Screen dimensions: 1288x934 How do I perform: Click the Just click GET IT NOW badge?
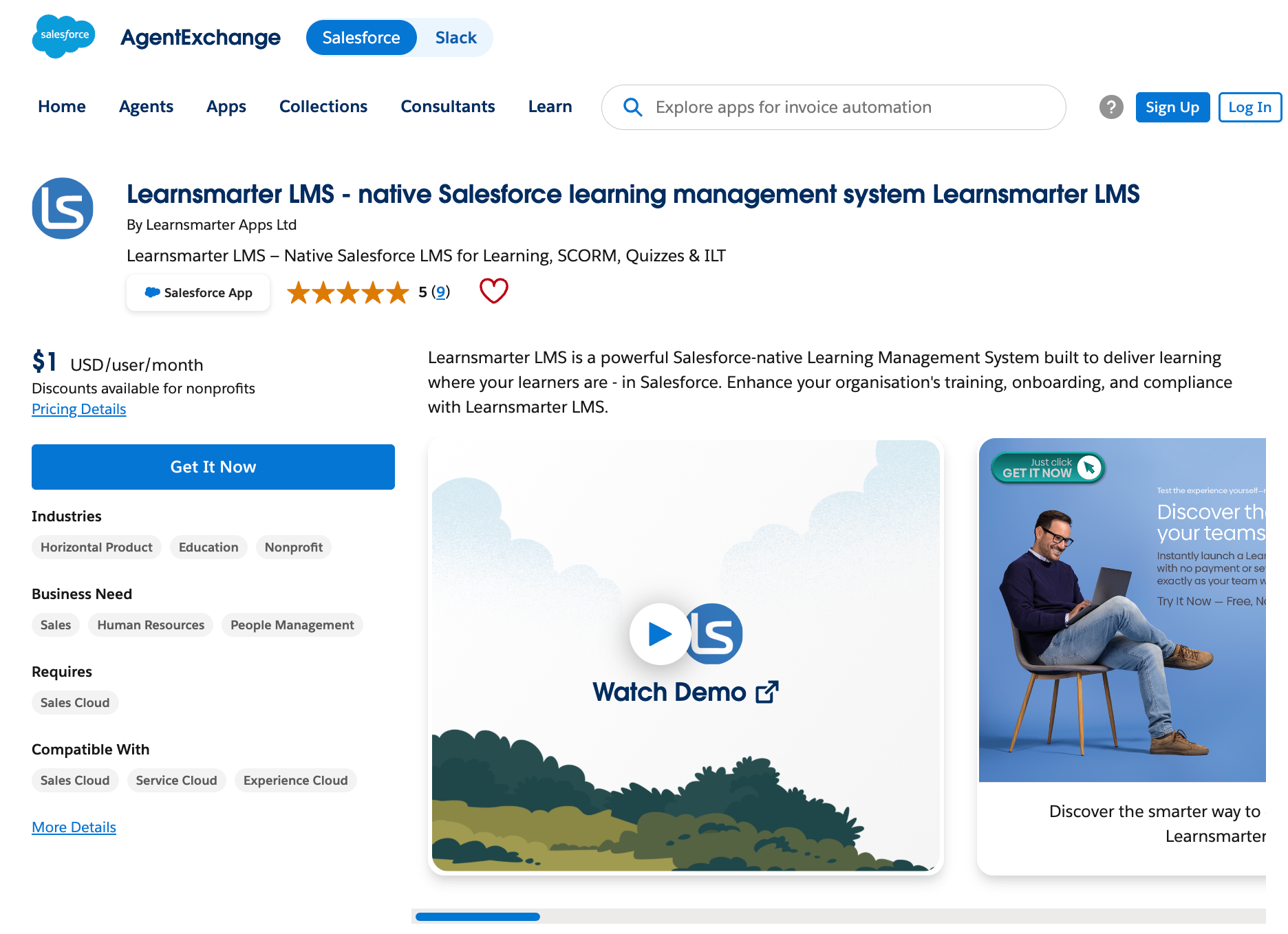coord(1048,468)
